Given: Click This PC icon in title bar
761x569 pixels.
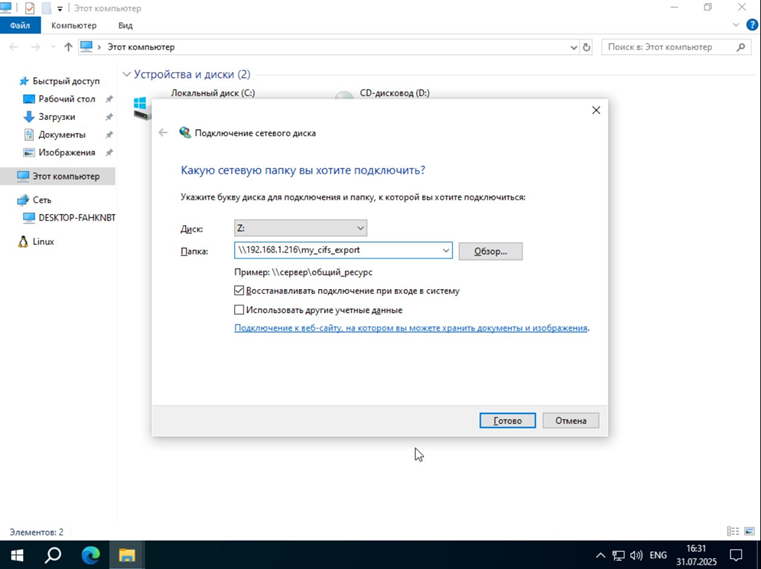Looking at the screenshot, I should [5, 8].
